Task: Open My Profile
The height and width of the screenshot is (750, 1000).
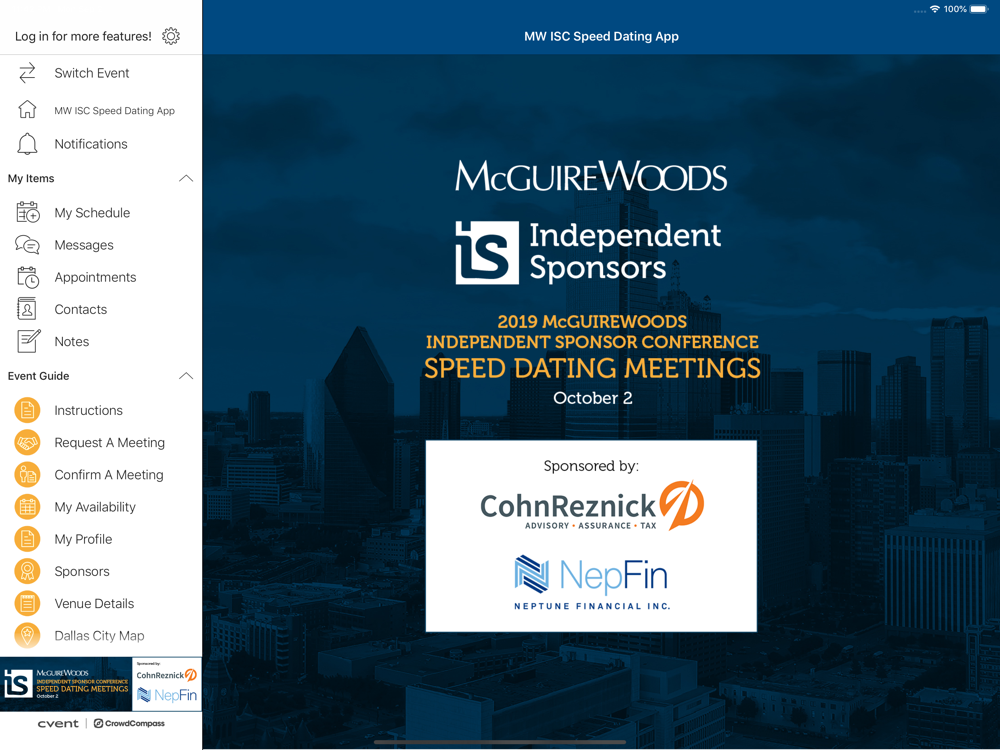Action: click(101, 539)
